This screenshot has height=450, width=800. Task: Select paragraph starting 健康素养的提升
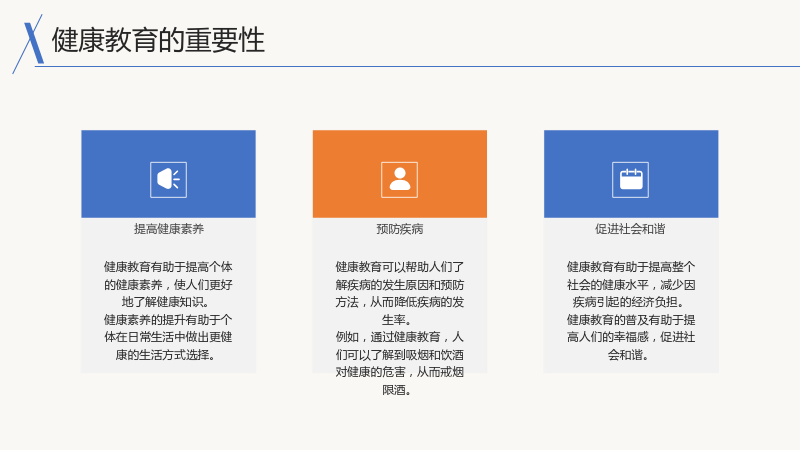pyautogui.click(x=168, y=337)
